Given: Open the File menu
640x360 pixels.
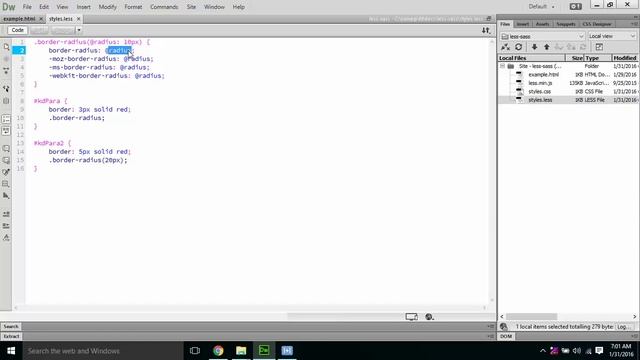Looking at the screenshot, I should [x=27, y=7].
